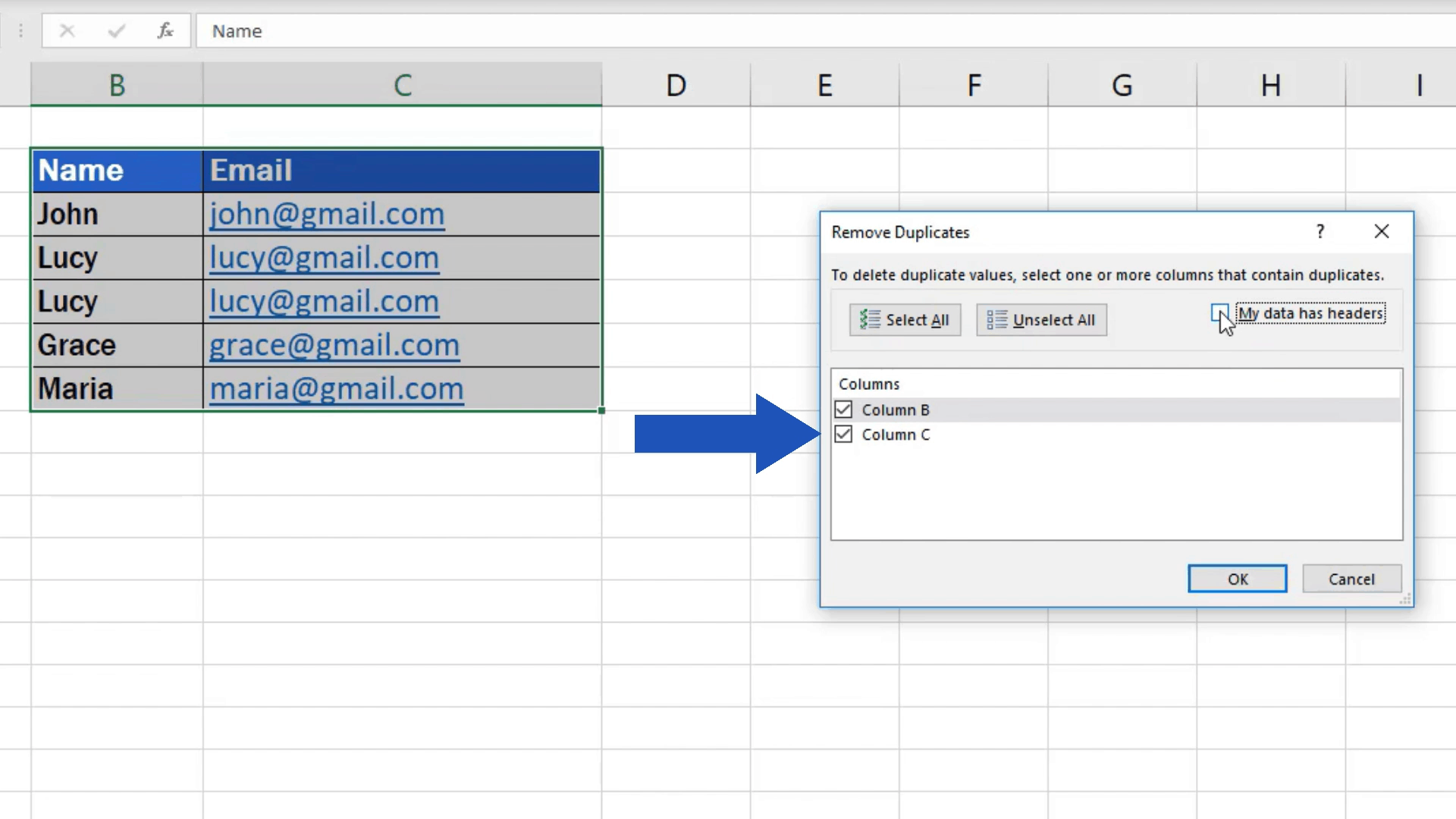The height and width of the screenshot is (819, 1456).
Task: Open the maria@gmail.com hyperlink
Action: coord(336,388)
